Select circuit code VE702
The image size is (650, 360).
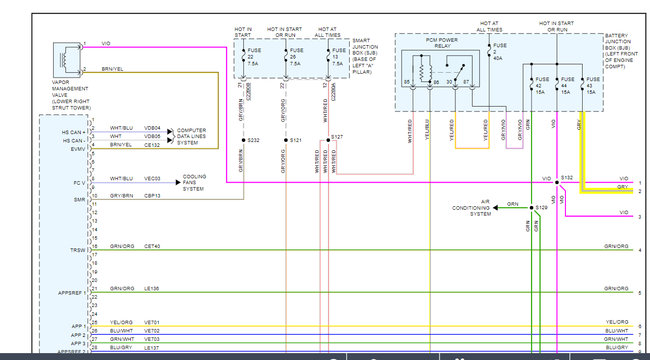pyautogui.click(x=151, y=331)
